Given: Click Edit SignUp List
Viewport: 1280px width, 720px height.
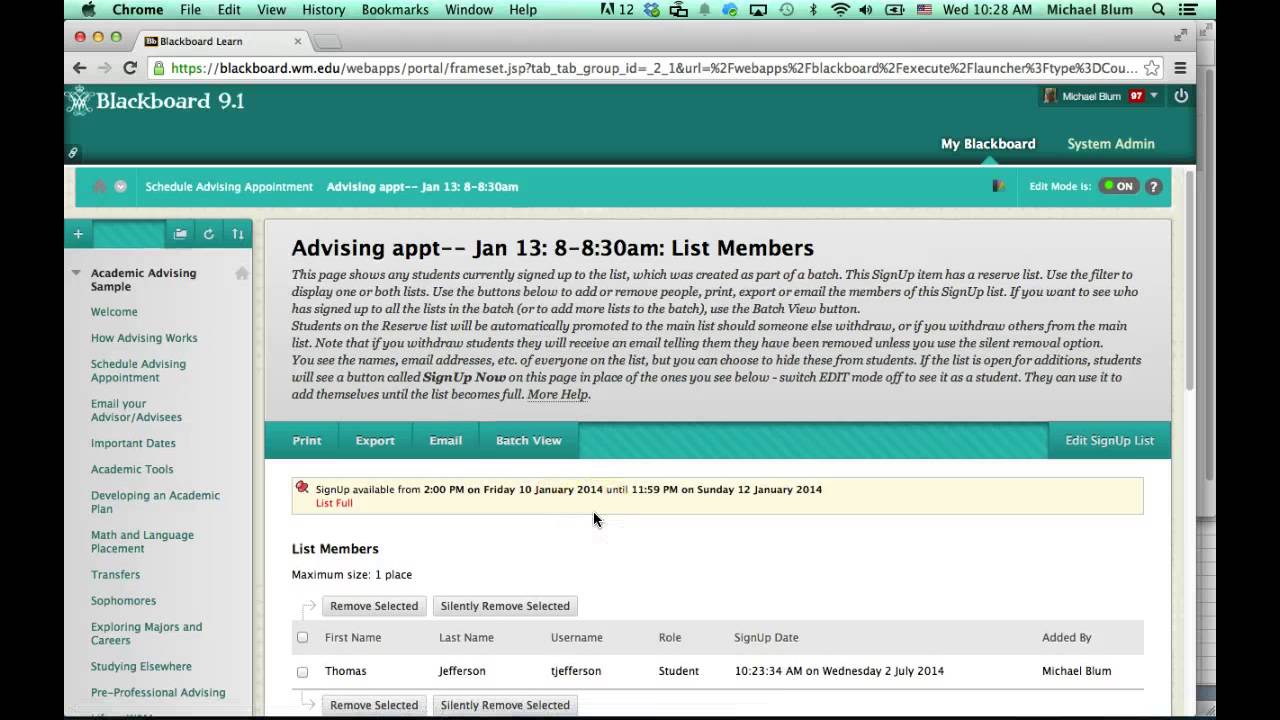Looking at the screenshot, I should (1109, 441).
